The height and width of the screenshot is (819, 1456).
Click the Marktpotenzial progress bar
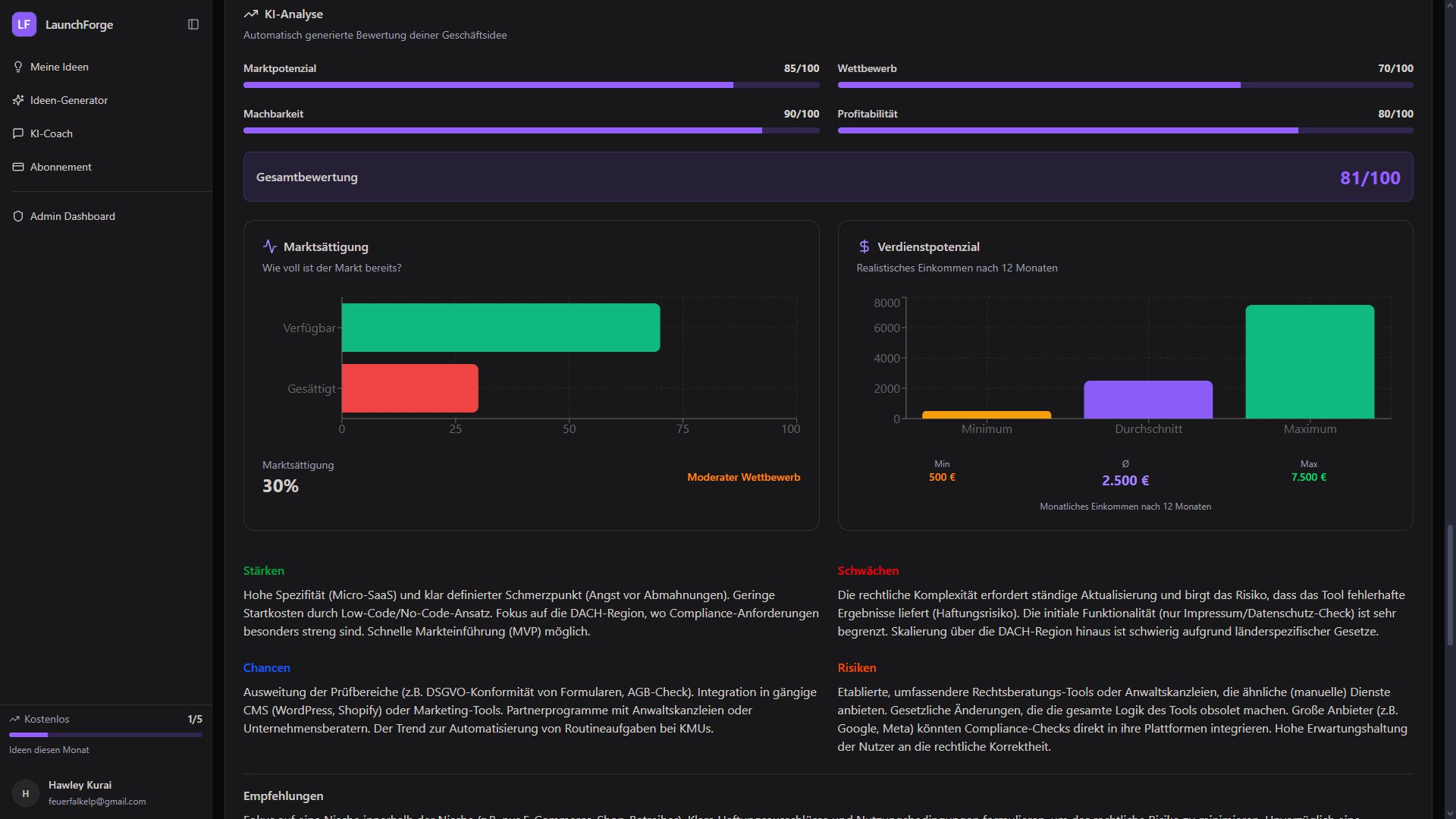(531, 85)
